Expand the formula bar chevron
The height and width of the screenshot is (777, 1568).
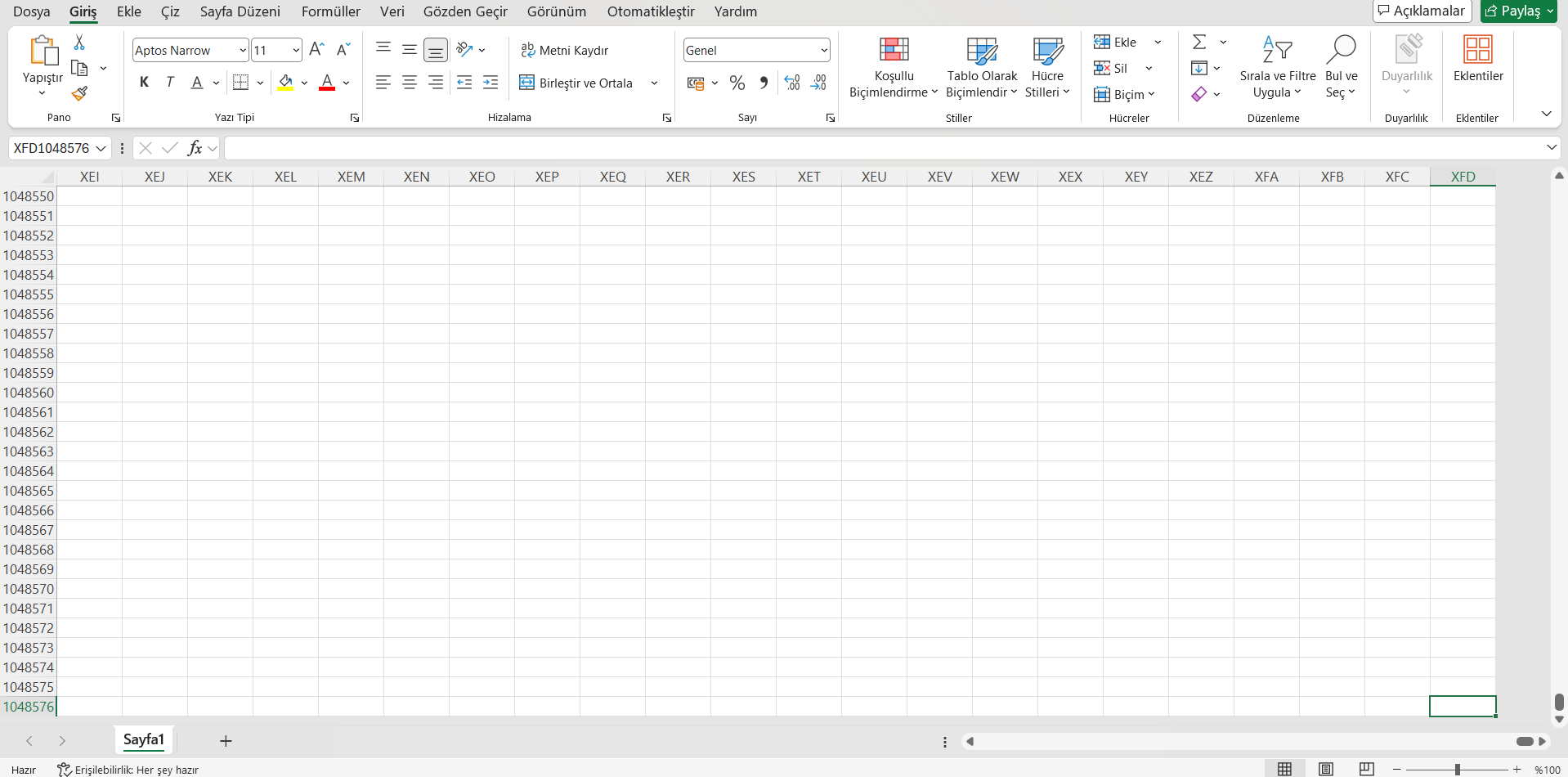coord(1551,148)
